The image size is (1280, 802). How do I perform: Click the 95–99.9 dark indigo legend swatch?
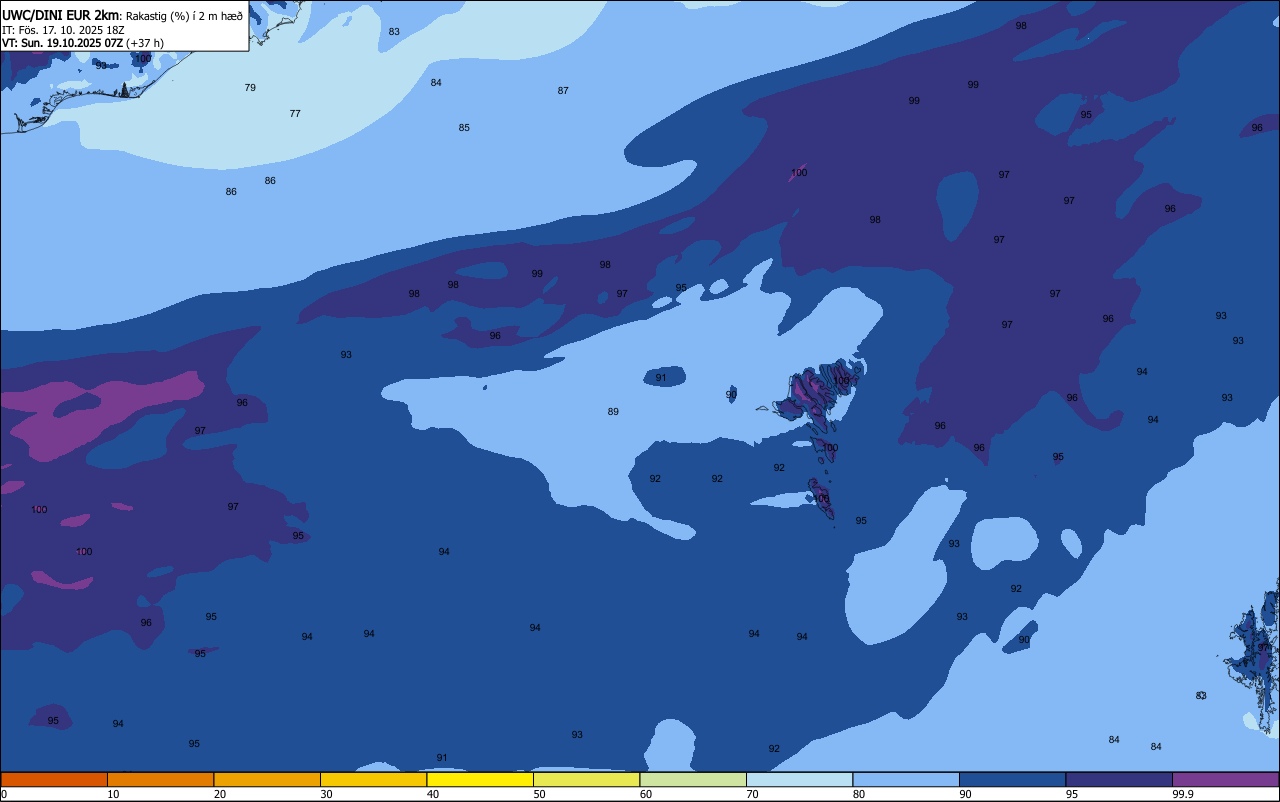[1119, 779]
